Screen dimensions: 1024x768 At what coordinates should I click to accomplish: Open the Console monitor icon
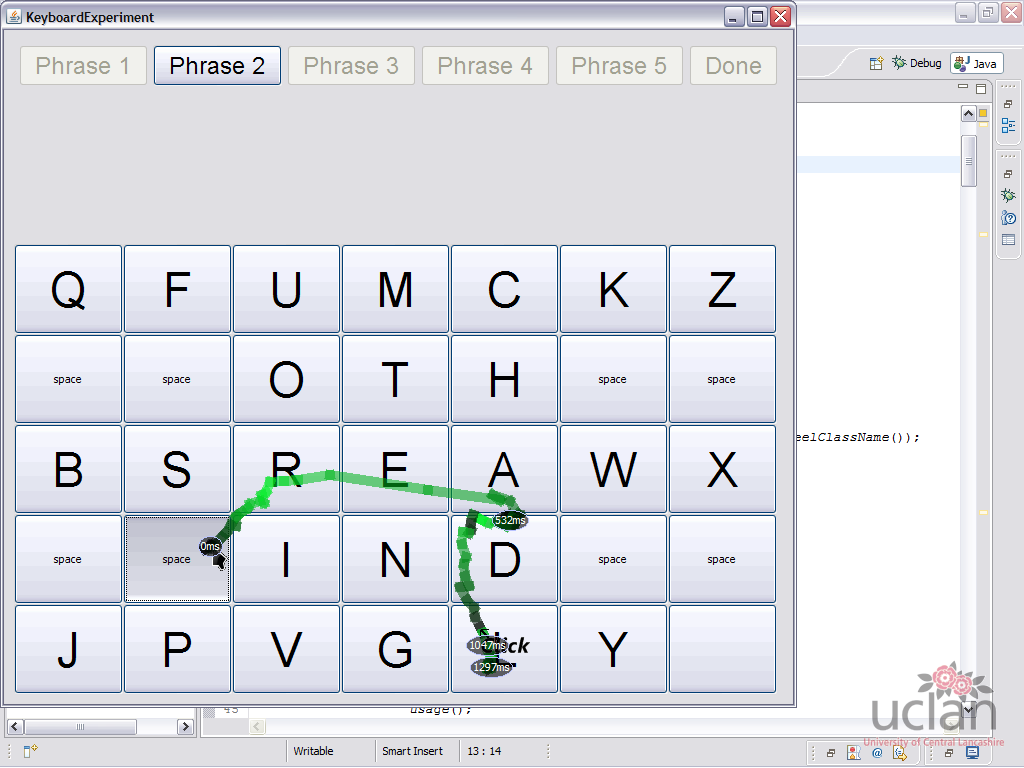[972, 752]
